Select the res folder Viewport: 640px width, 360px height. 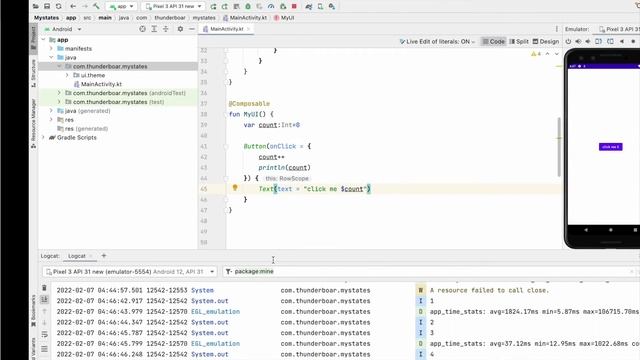click(65, 120)
